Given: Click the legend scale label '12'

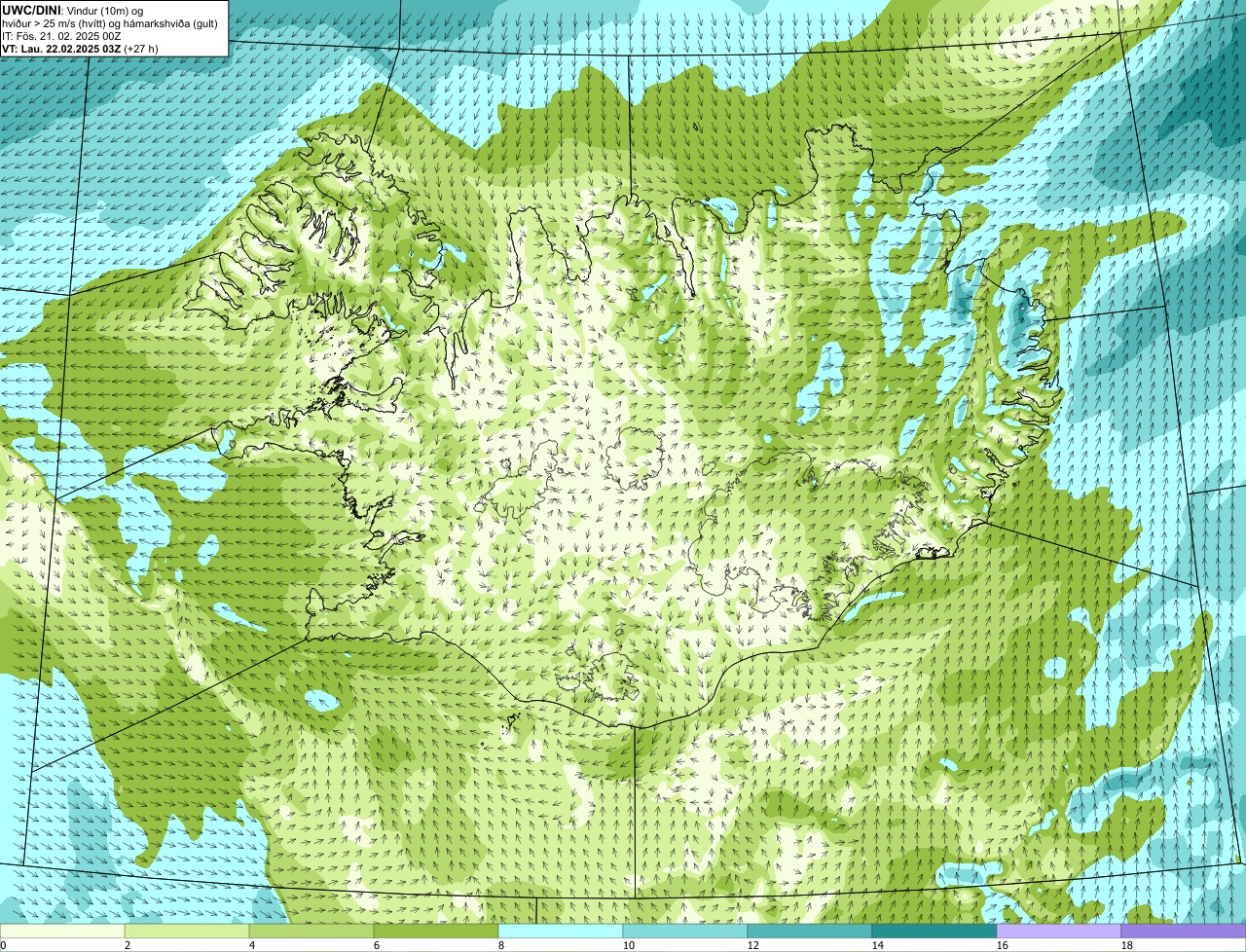Looking at the screenshot, I should coord(753,945).
